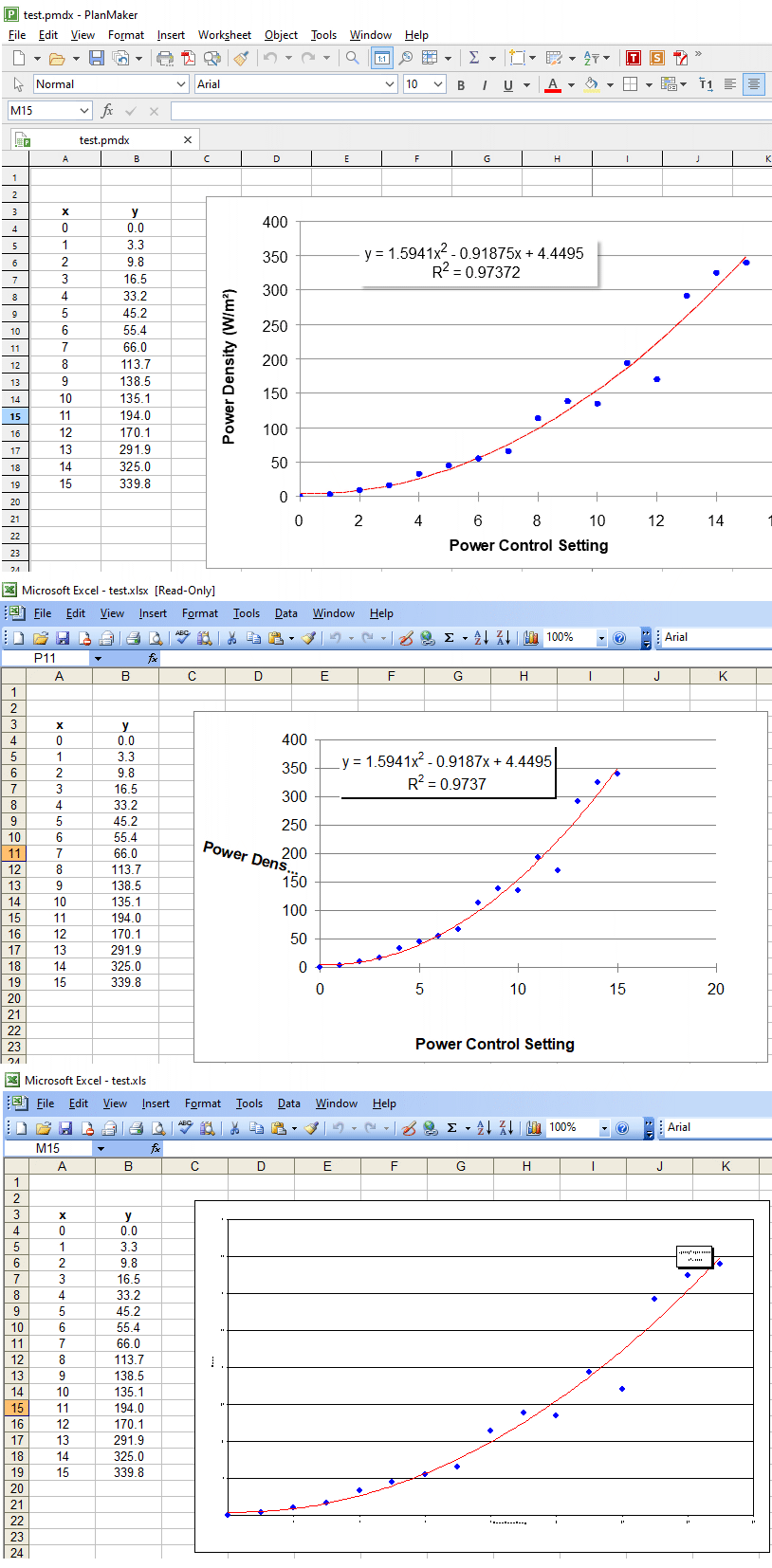Open the 100% zoom dropdown in test.xlsx window
Screen dimensions: 772x1568
pyautogui.click(x=601, y=638)
